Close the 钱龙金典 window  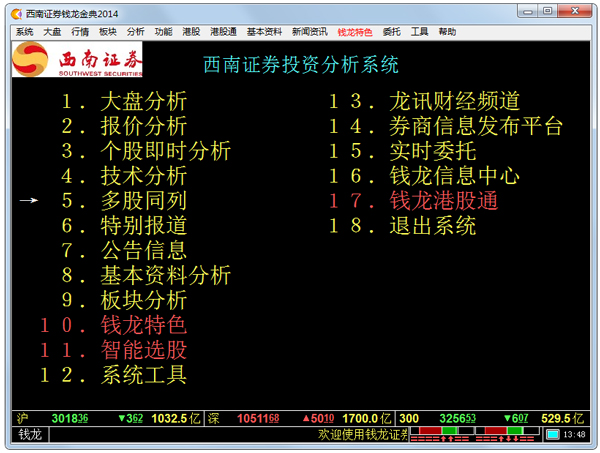(575, 11)
